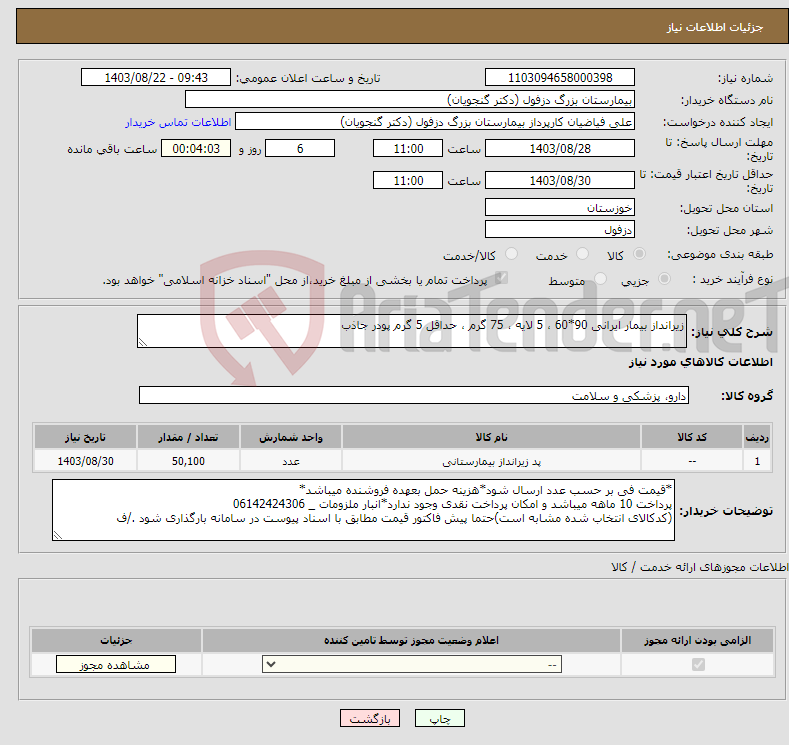Image resolution: width=789 pixels, height=745 pixels.
Task: Click the buyer name field بیمارستان بزرگ دزفول
Action: click(410, 100)
